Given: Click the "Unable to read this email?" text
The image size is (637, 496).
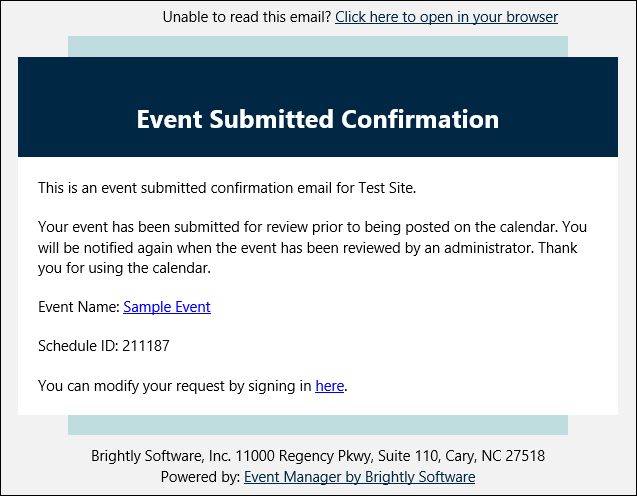Looking at the screenshot, I should click(246, 17).
